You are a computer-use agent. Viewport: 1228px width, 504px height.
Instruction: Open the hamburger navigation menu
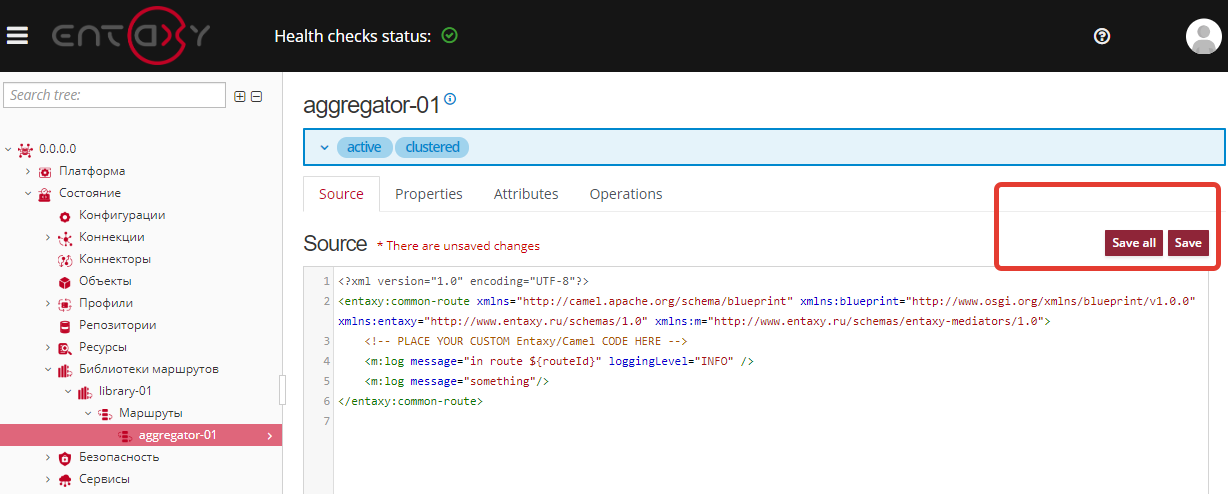(x=17, y=36)
